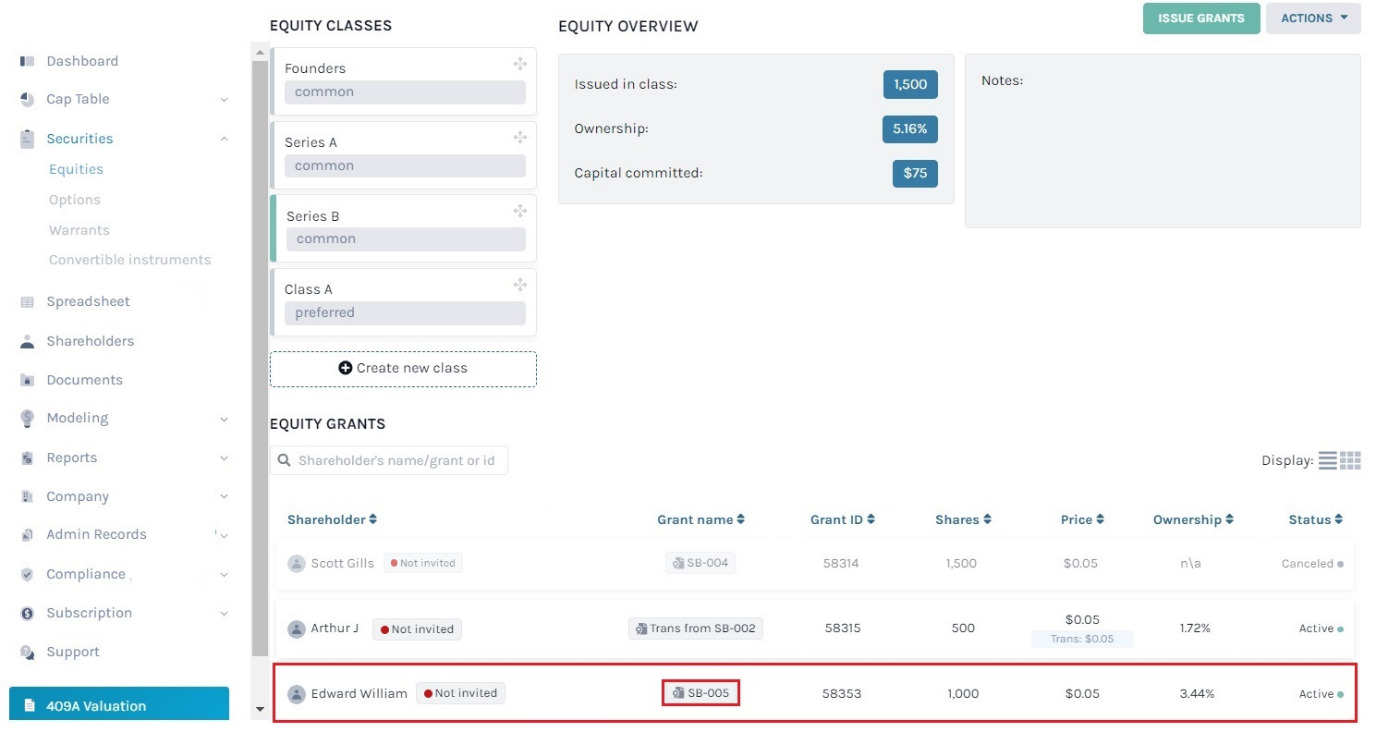Click Create new class

[402, 368]
